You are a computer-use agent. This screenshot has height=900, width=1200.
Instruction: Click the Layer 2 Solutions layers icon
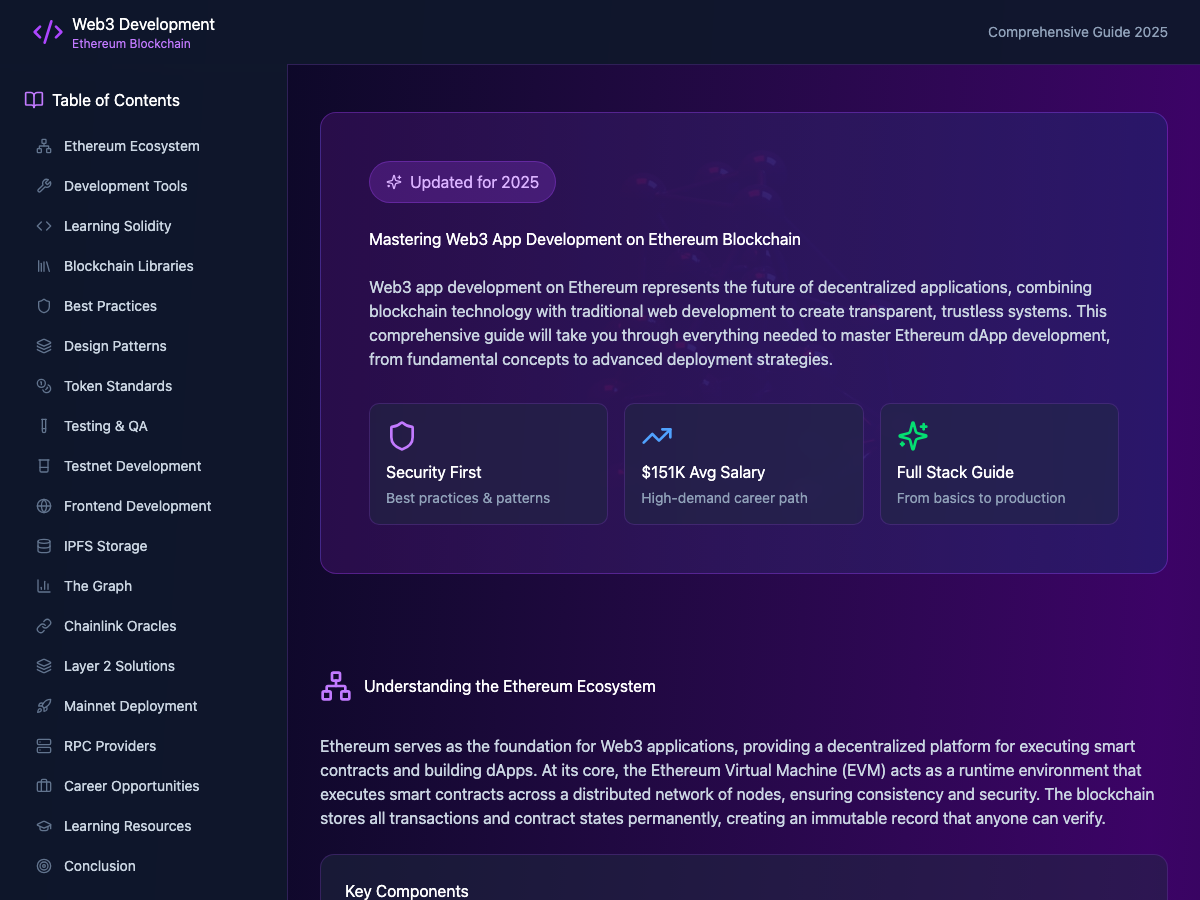(x=44, y=666)
